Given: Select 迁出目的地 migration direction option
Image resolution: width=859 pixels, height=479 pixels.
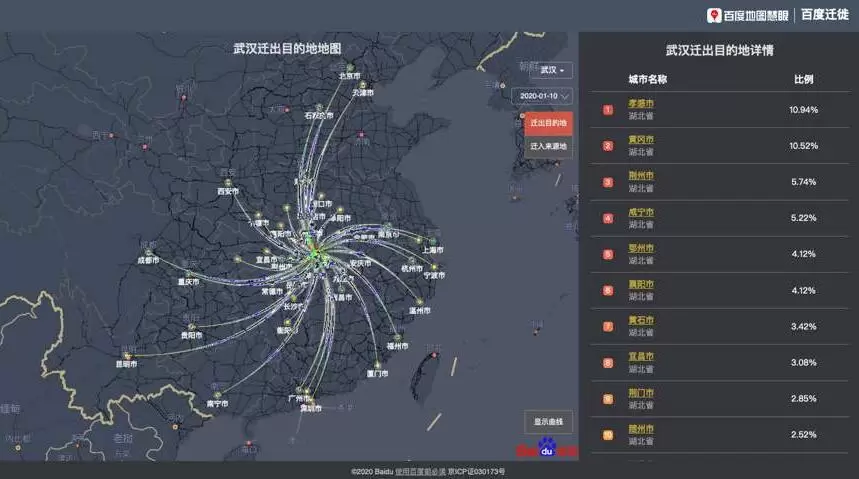Looking at the screenshot, I should pyautogui.click(x=548, y=123).
